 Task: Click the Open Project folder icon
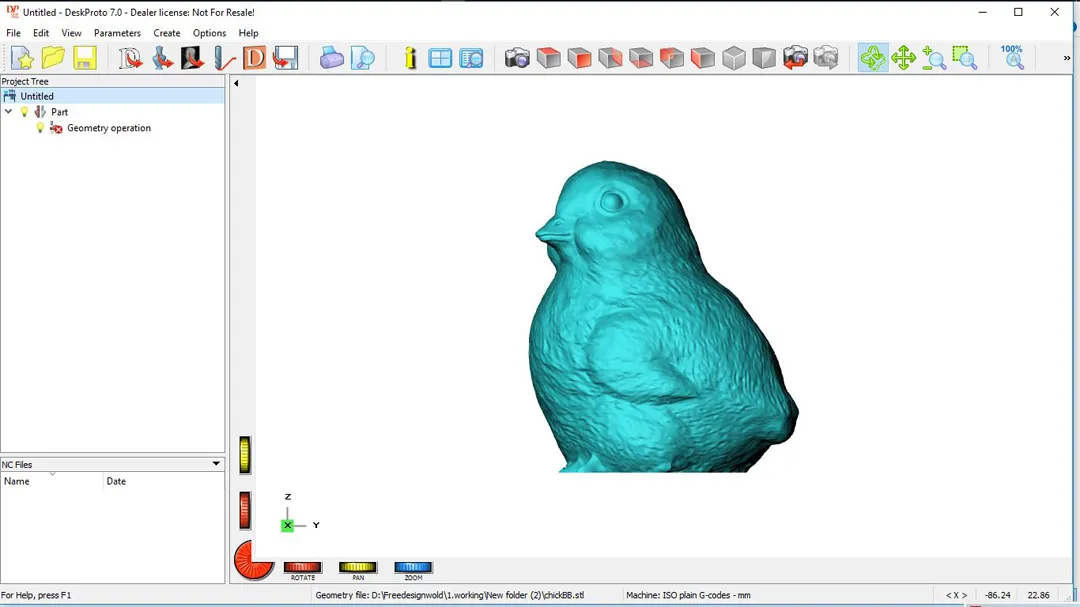53,58
